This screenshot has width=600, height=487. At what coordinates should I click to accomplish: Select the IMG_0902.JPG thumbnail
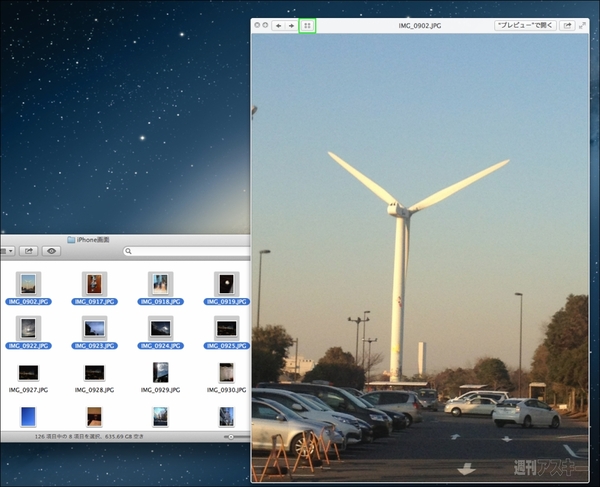[x=27, y=283]
